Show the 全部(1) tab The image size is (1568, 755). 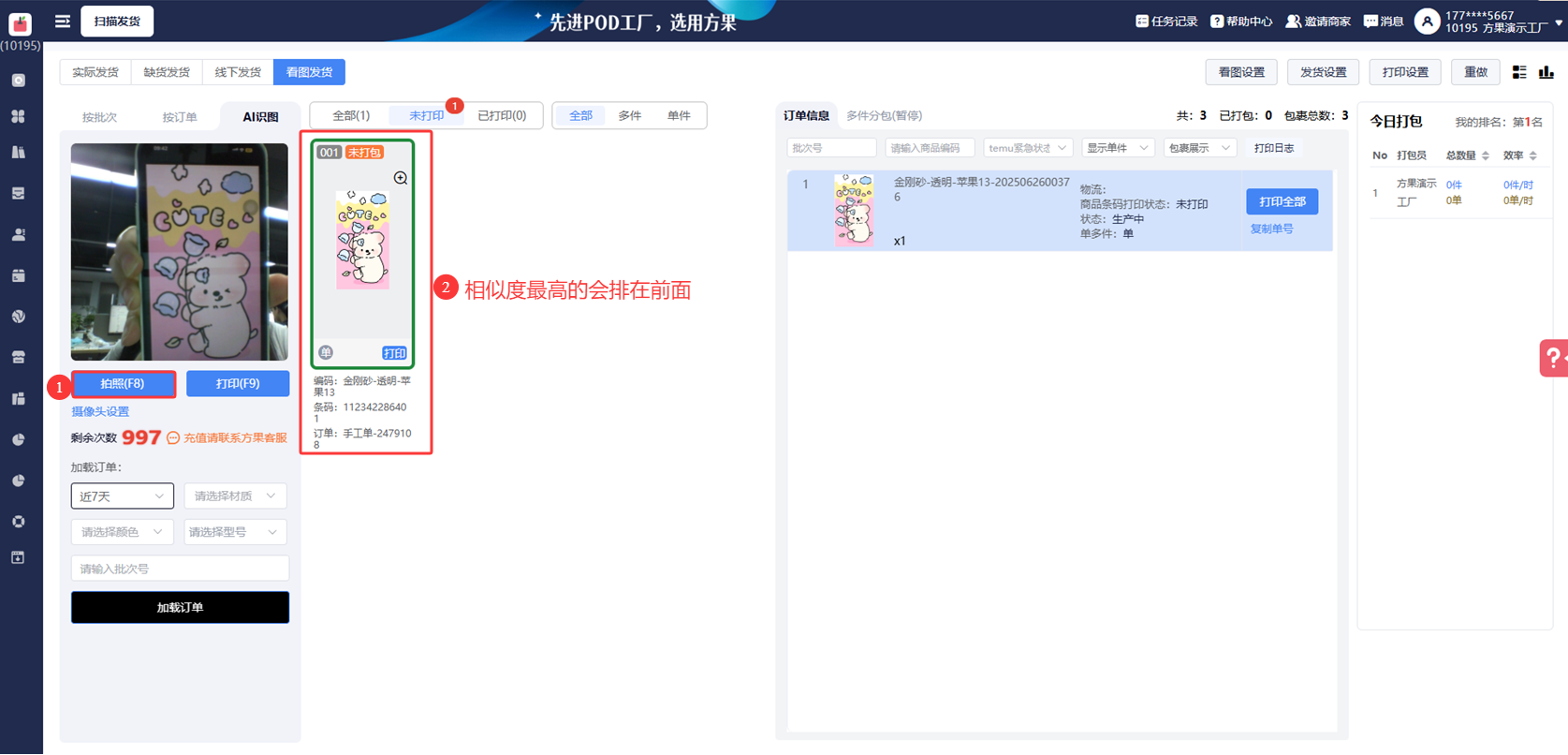(351, 115)
